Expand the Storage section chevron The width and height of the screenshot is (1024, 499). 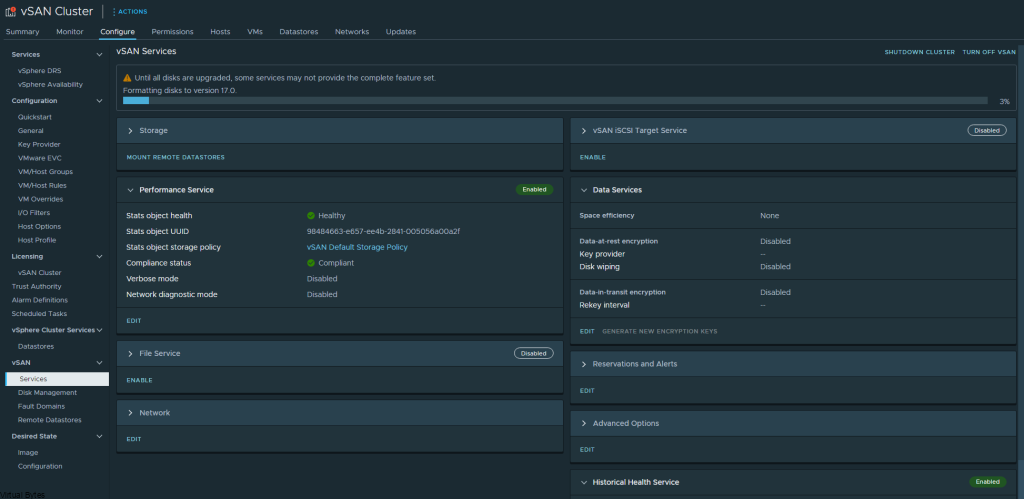coord(130,131)
